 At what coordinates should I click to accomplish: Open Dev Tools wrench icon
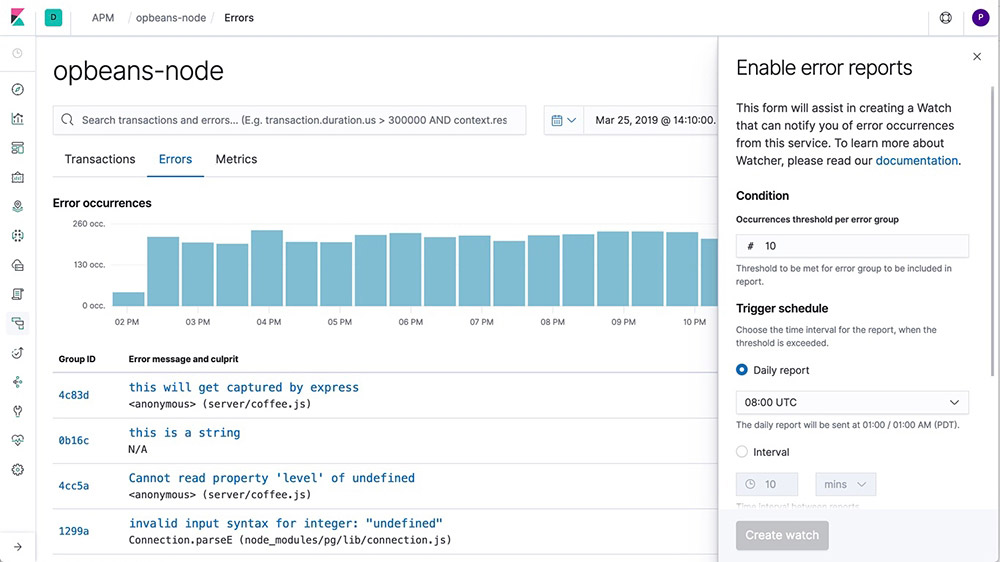point(17,411)
